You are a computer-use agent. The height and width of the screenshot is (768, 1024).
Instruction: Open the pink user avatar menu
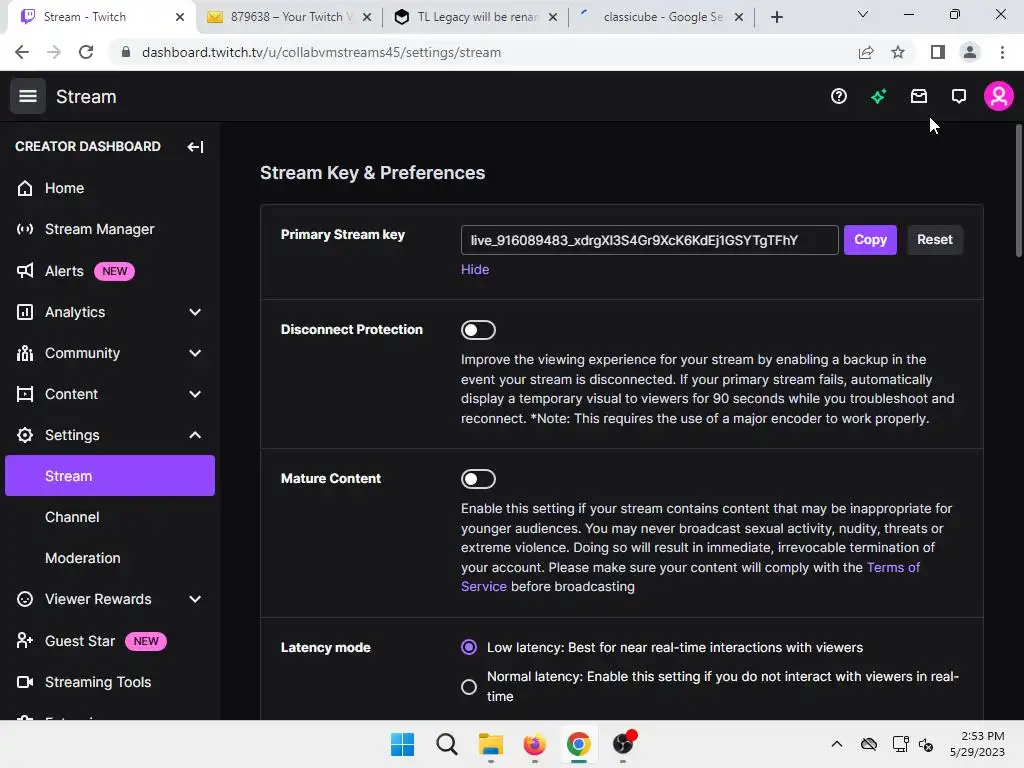click(999, 97)
